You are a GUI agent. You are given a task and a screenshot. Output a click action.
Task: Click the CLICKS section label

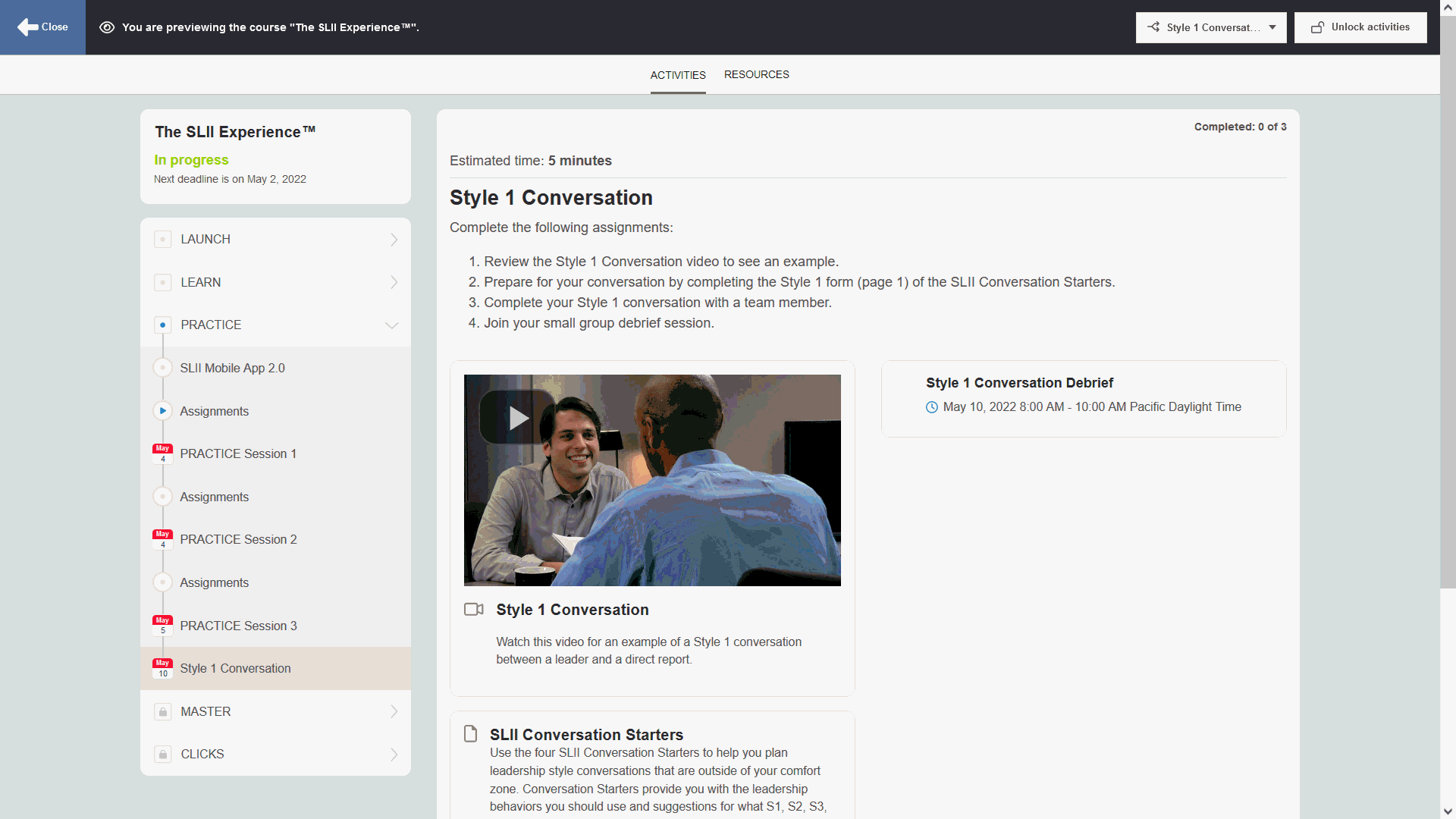(202, 755)
